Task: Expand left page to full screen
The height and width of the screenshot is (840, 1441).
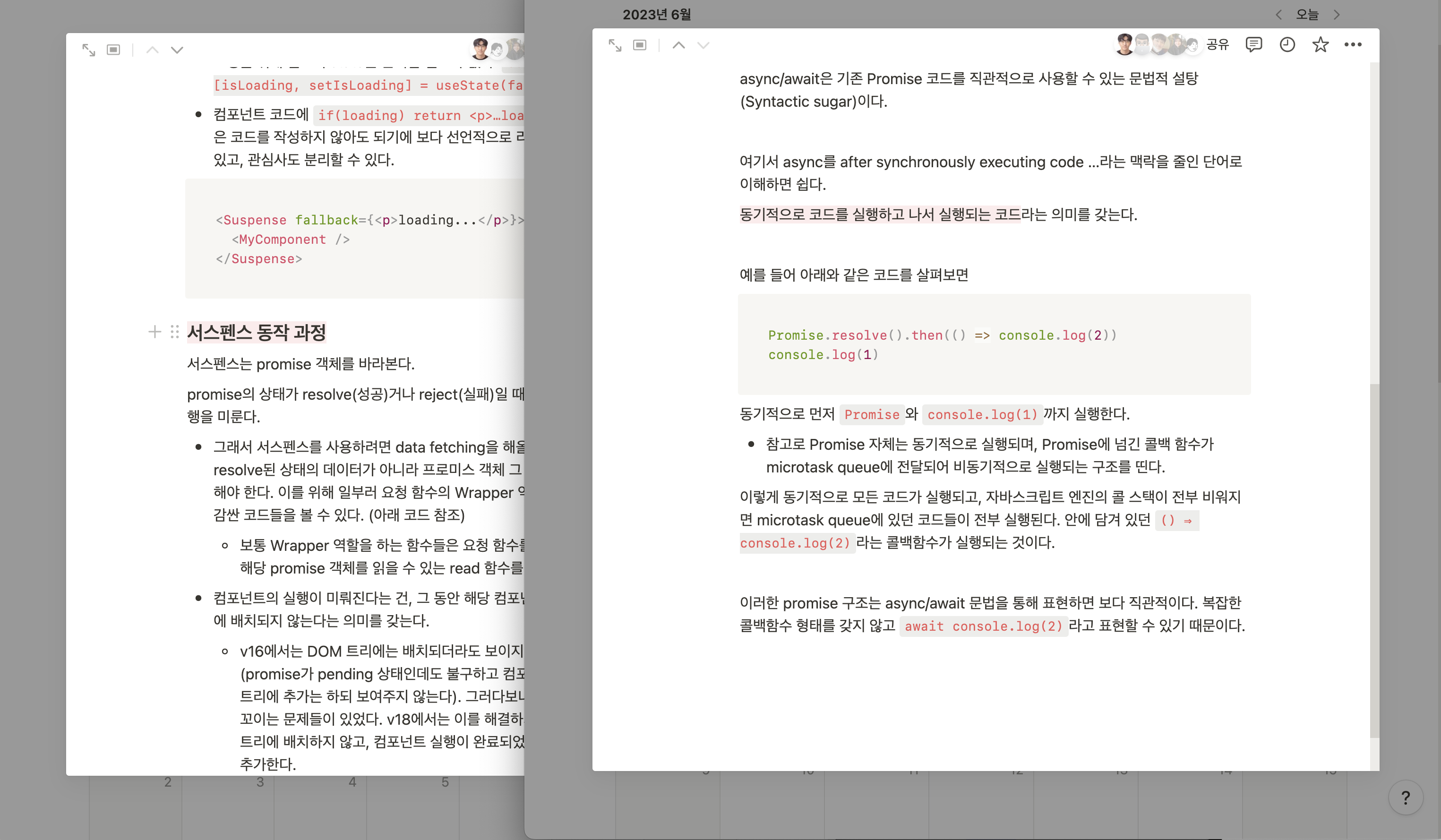Action: coord(89,50)
